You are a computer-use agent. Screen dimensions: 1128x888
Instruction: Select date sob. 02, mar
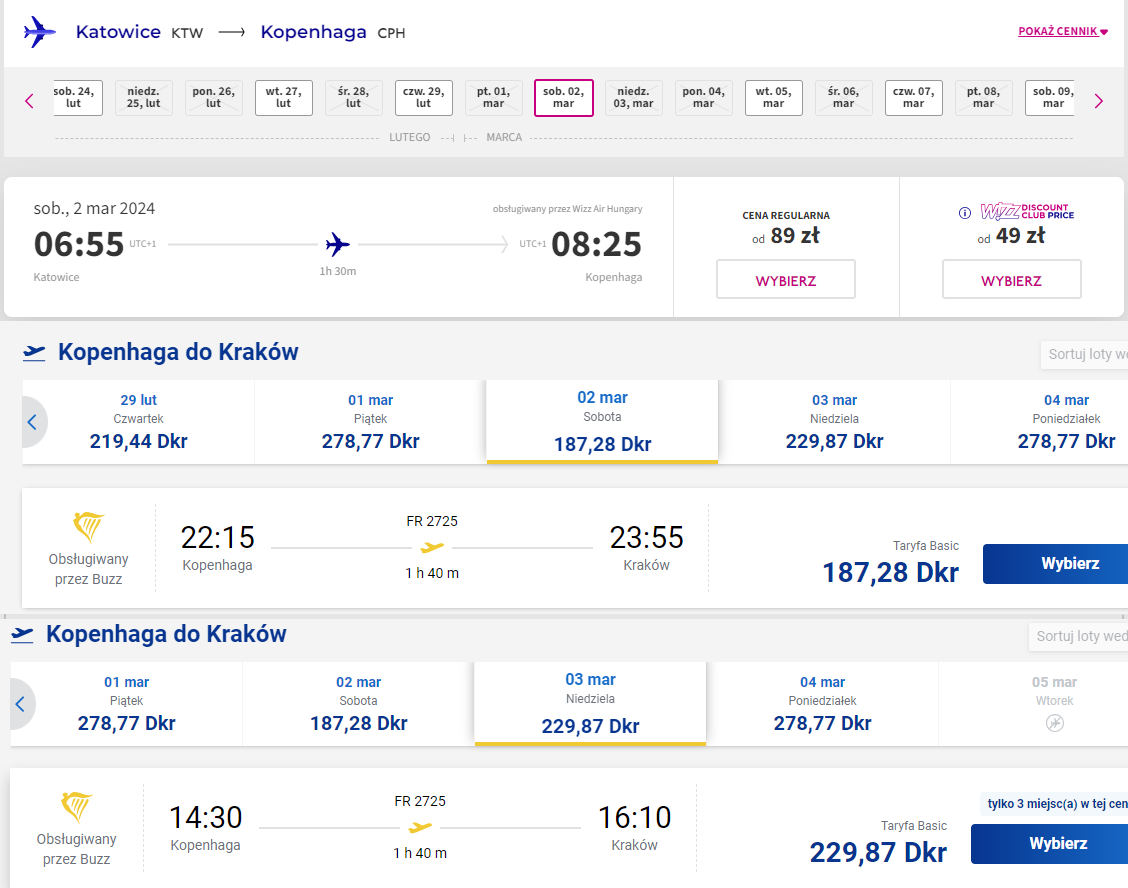(x=563, y=98)
